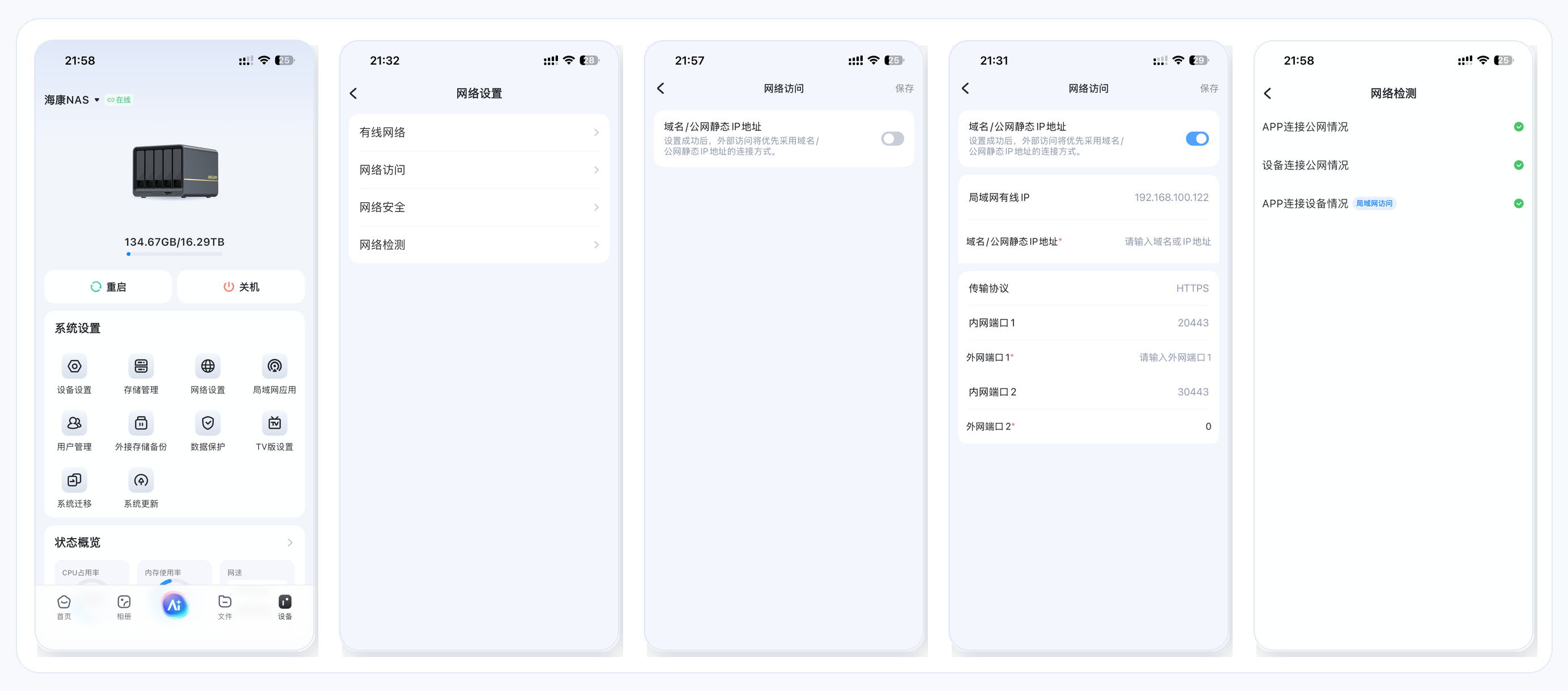
Task: Go back from 网络检测 screen
Action: [x=1268, y=93]
